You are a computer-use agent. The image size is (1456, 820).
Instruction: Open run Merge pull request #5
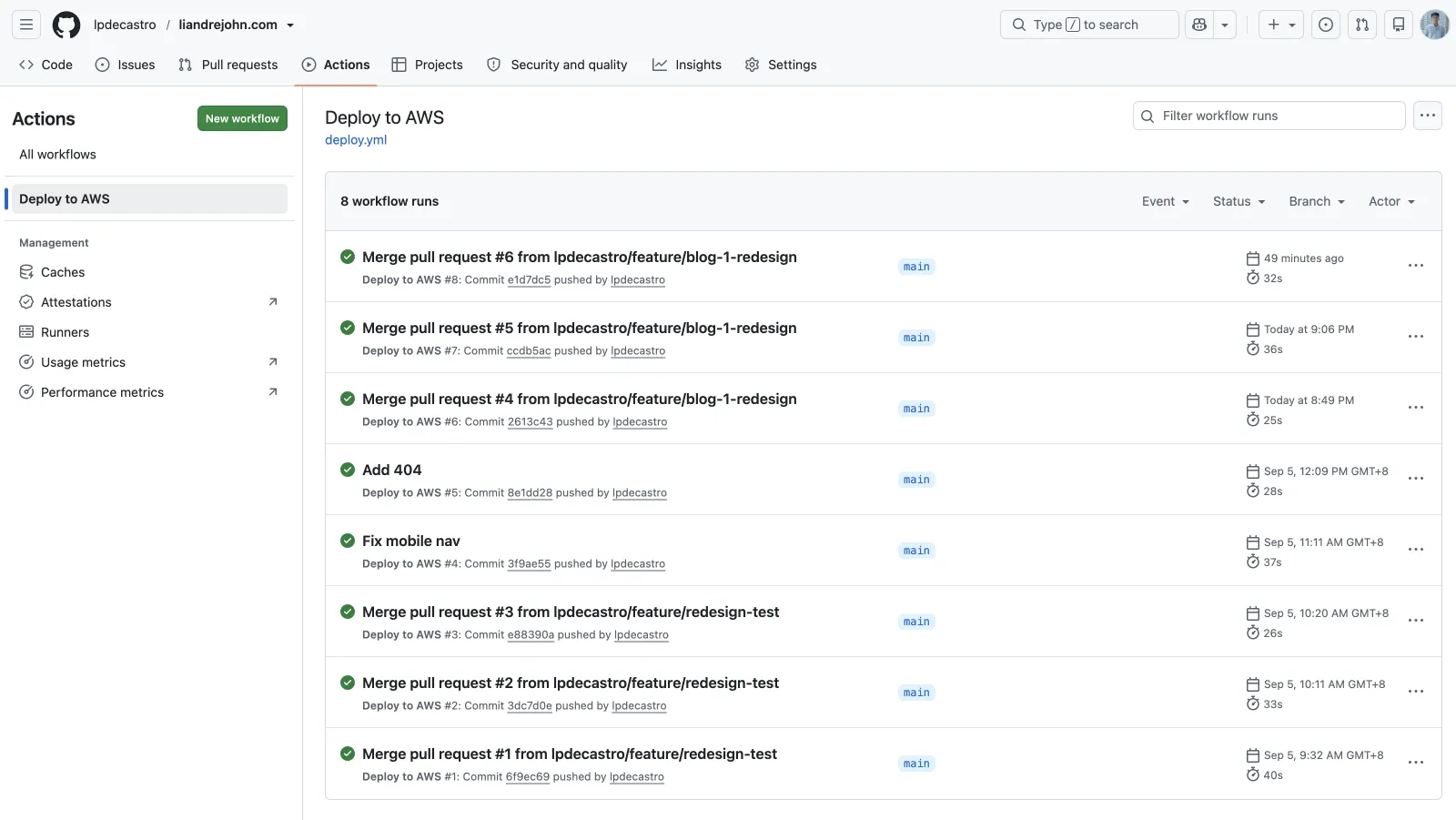(x=580, y=329)
